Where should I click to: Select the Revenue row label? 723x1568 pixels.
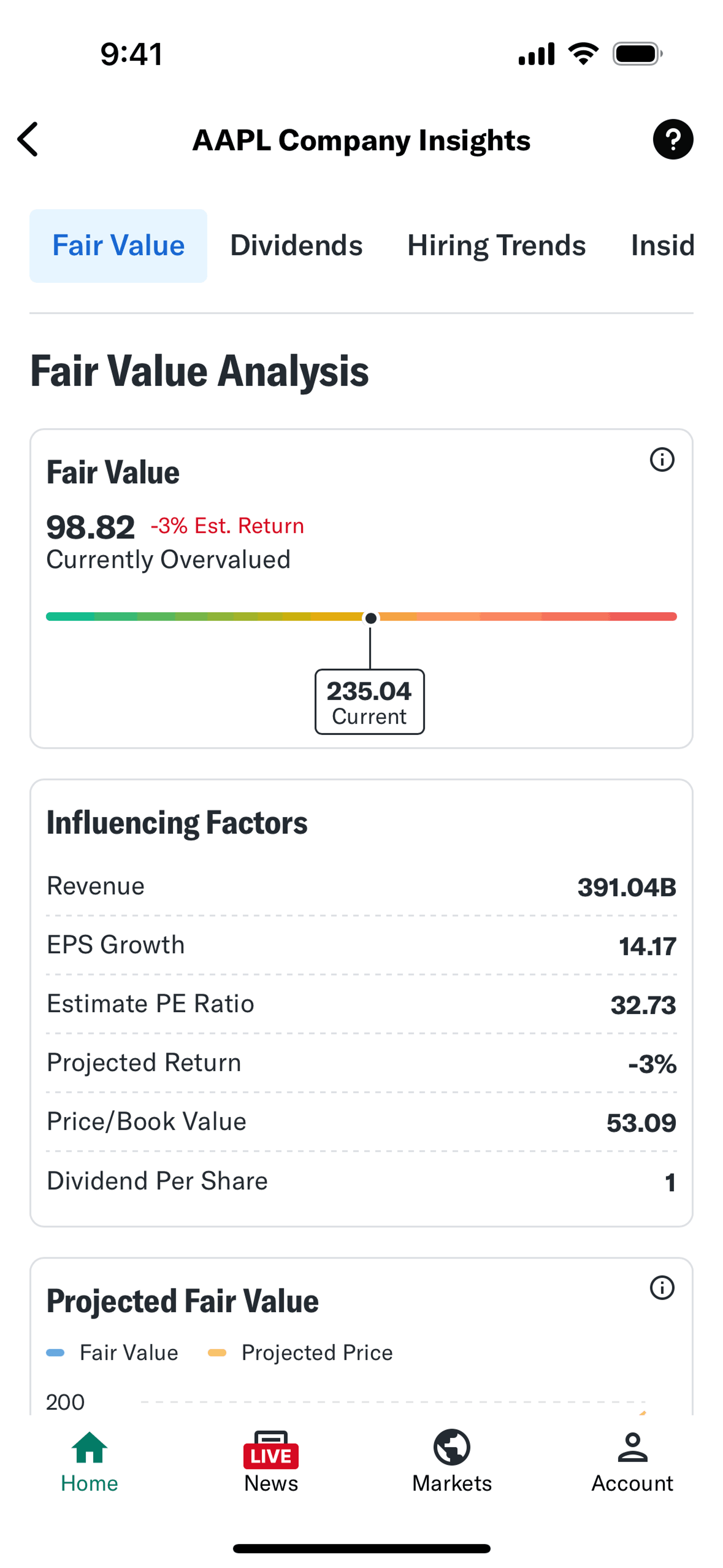coord(96,886)
